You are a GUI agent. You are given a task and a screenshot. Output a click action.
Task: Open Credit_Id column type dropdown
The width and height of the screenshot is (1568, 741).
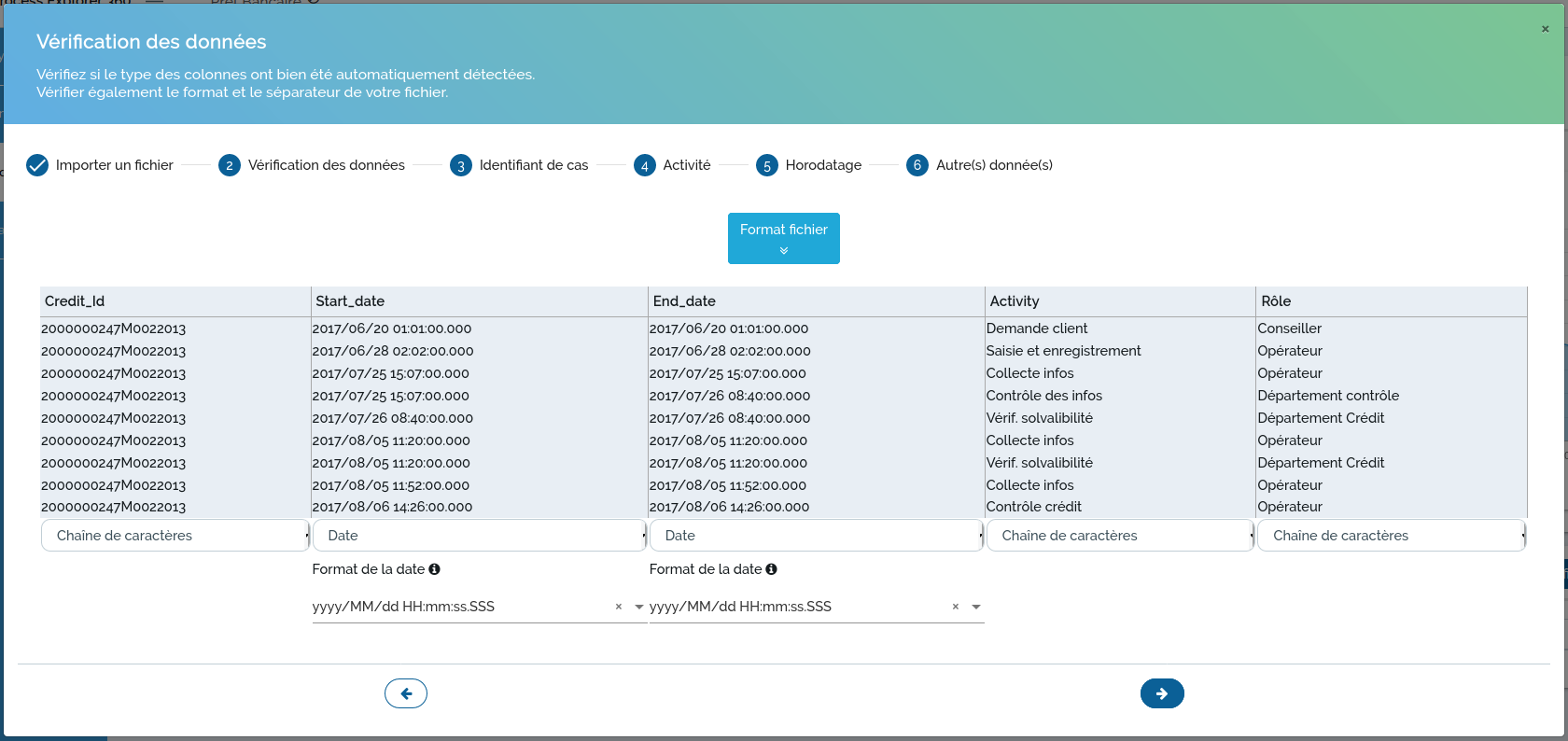[x=175, y=536]
